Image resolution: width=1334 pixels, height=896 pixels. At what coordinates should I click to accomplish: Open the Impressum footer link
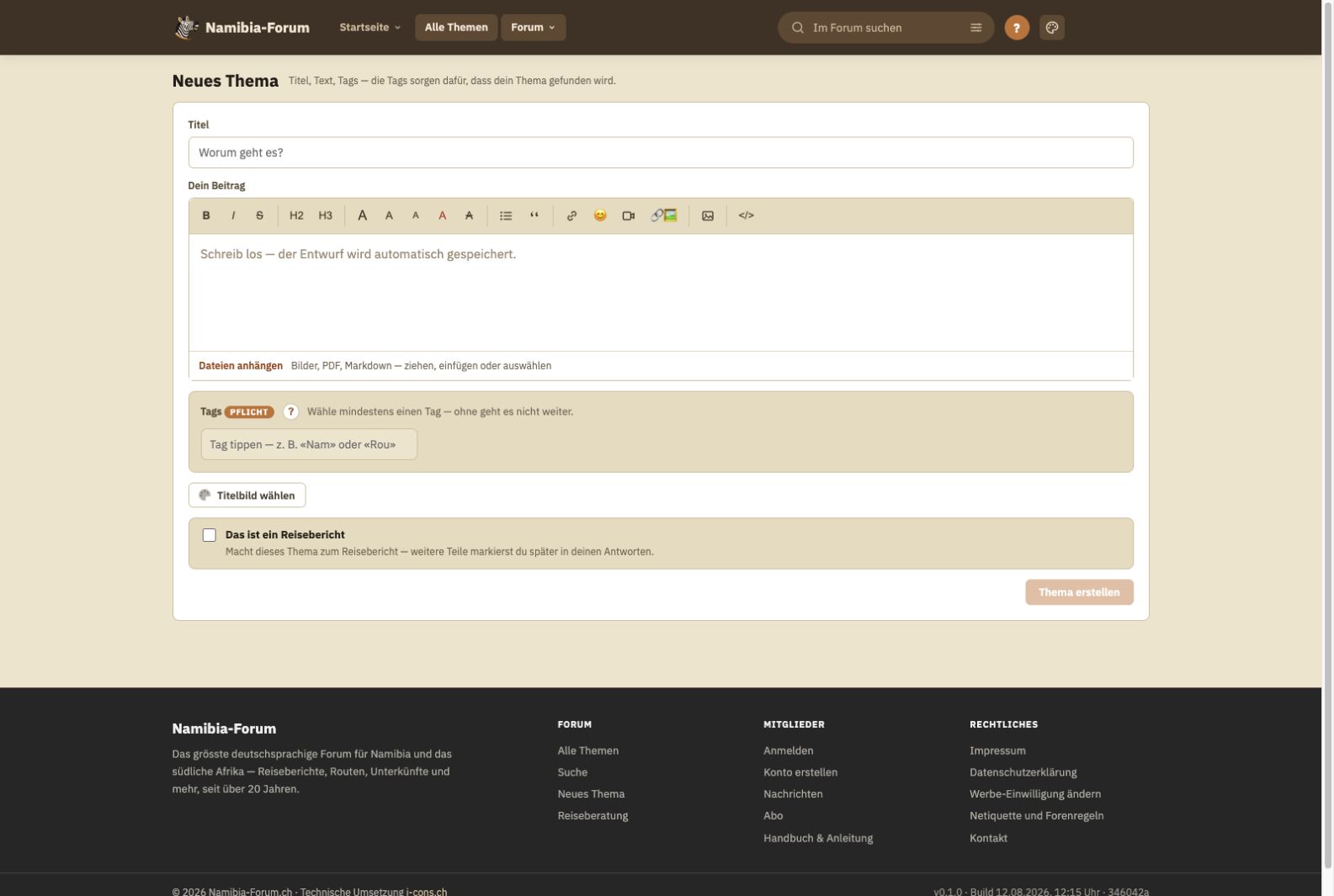click(997, 750)
